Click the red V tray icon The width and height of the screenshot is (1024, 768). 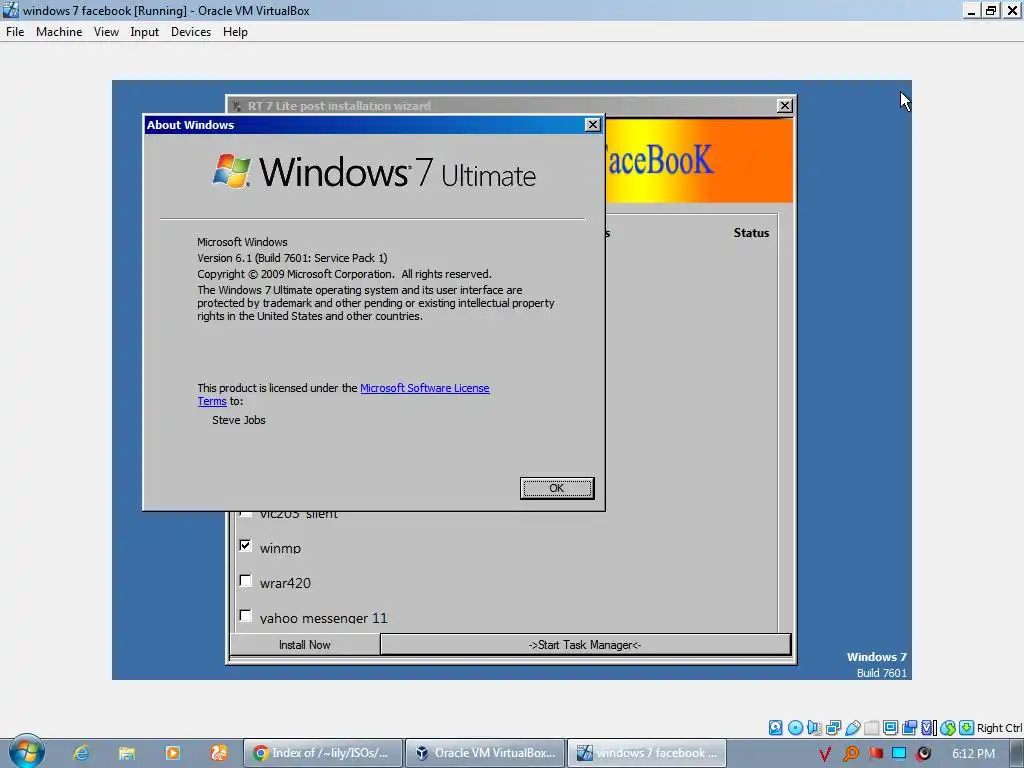coord(825,754)
